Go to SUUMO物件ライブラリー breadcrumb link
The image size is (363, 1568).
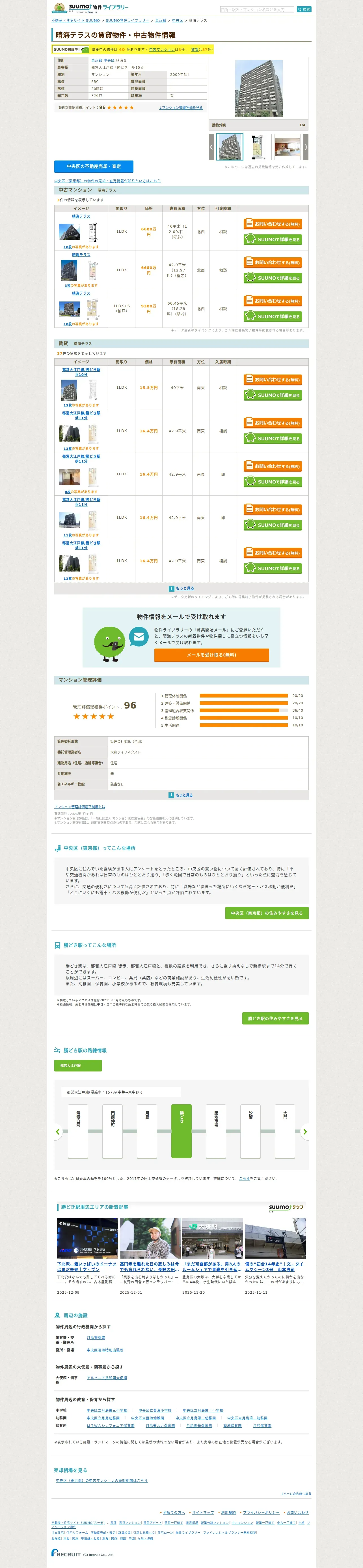(x=127, y=21)
